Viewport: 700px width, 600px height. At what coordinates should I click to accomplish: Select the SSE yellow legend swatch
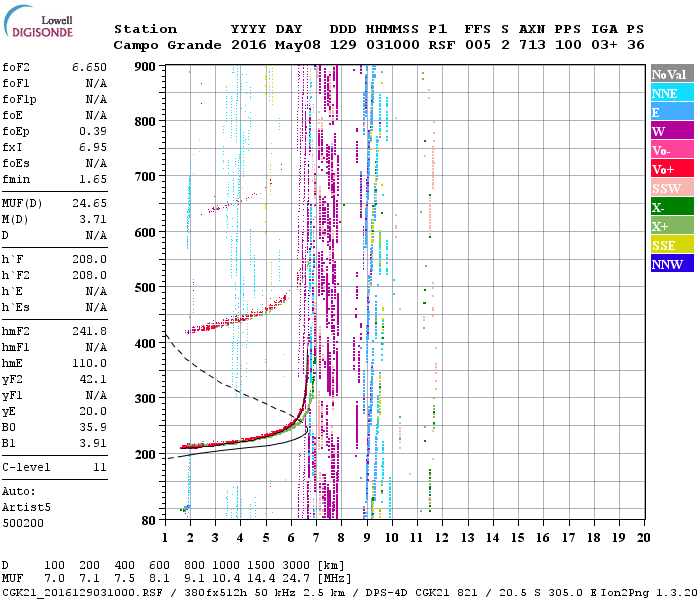coord(672,245)
